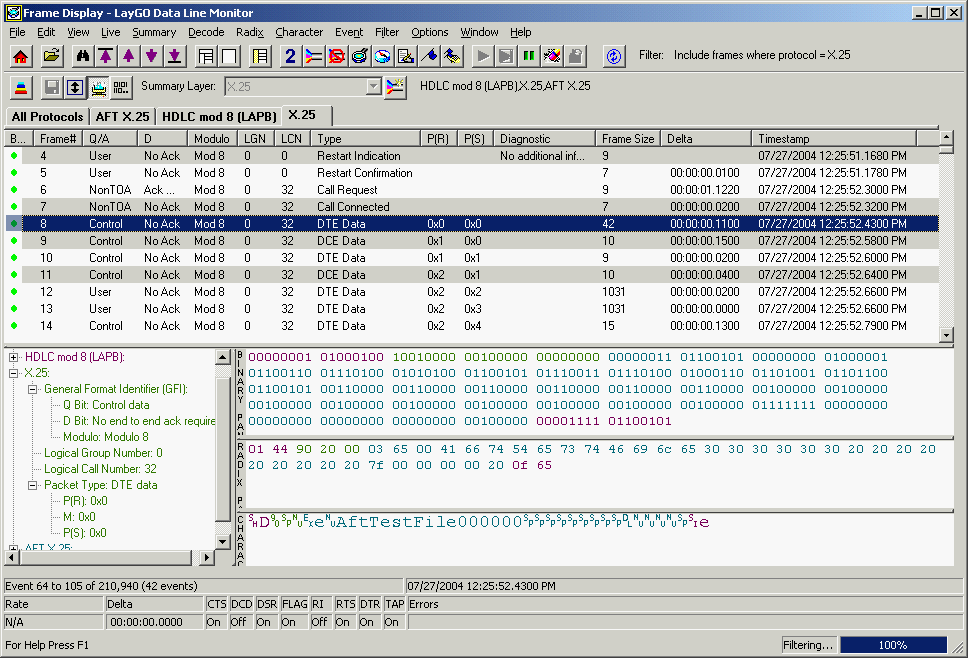Click the small squares grid icon
The height and width of the screenshot is (658, 968).
(x=121, y=88)
